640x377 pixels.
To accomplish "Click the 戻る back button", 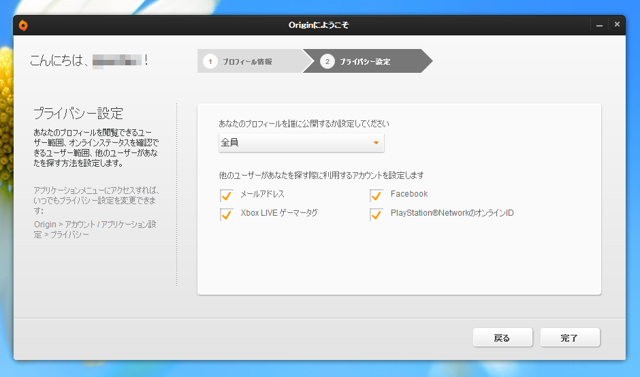I will click(x=502, y=338).
